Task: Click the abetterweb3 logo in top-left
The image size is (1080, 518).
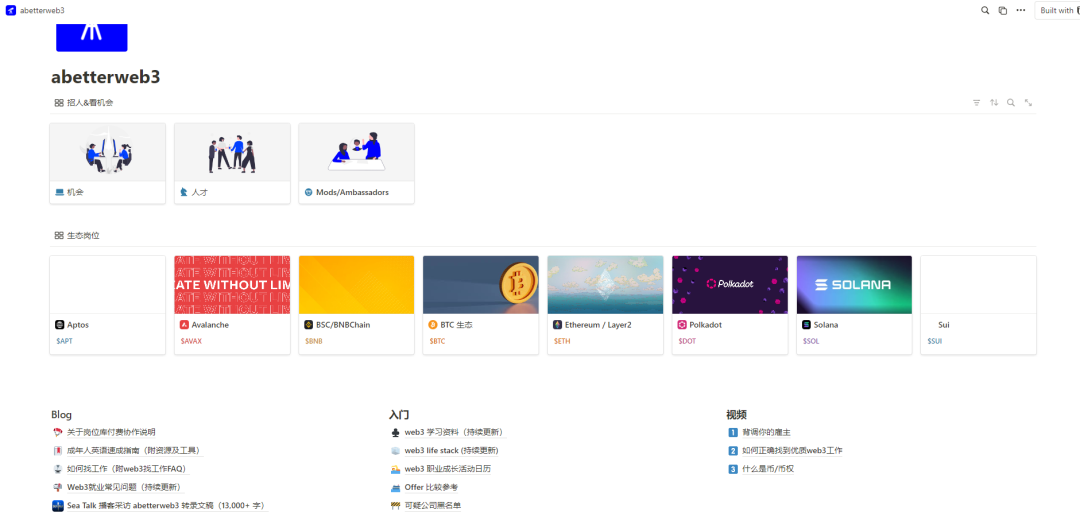Action: coord(10,10)
